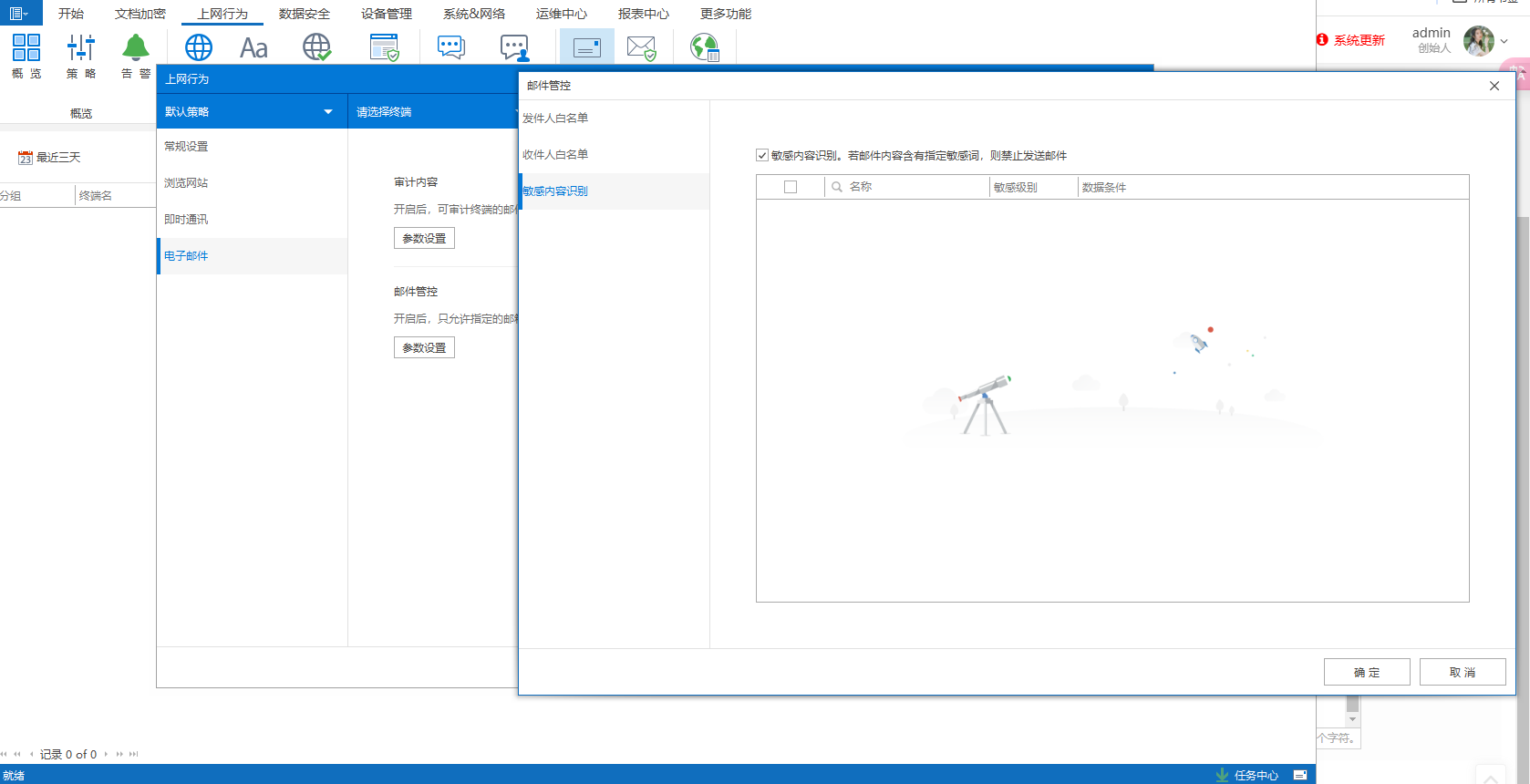Open the 设备管理 ribbon tab
Viewport: 1530px width, 784px height.
pos(387,14)
